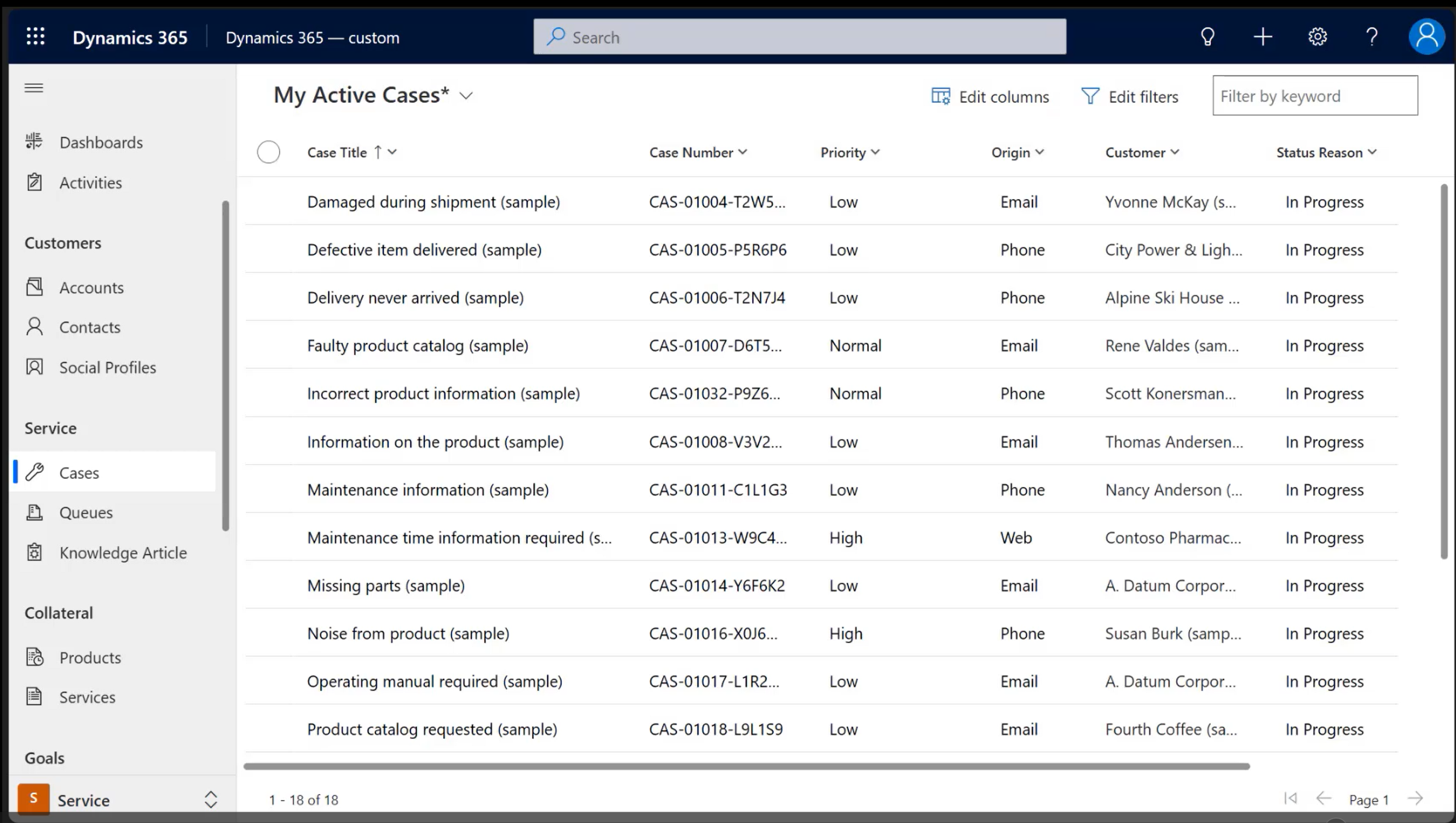The image size is (1456, 823).
Task: Expand the Priority column filter
Action: (876, 152)
